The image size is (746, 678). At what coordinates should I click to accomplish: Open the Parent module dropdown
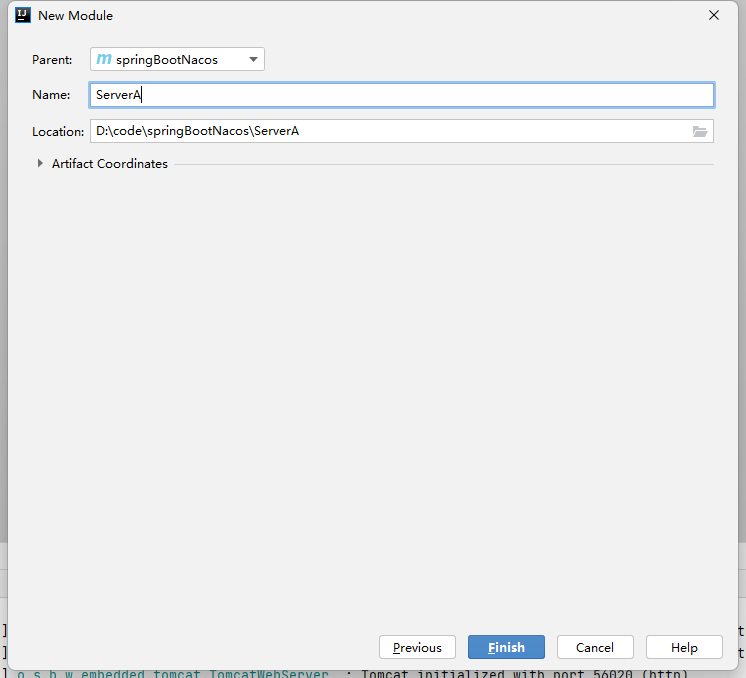pyautogui.click(x=177, y=59)
